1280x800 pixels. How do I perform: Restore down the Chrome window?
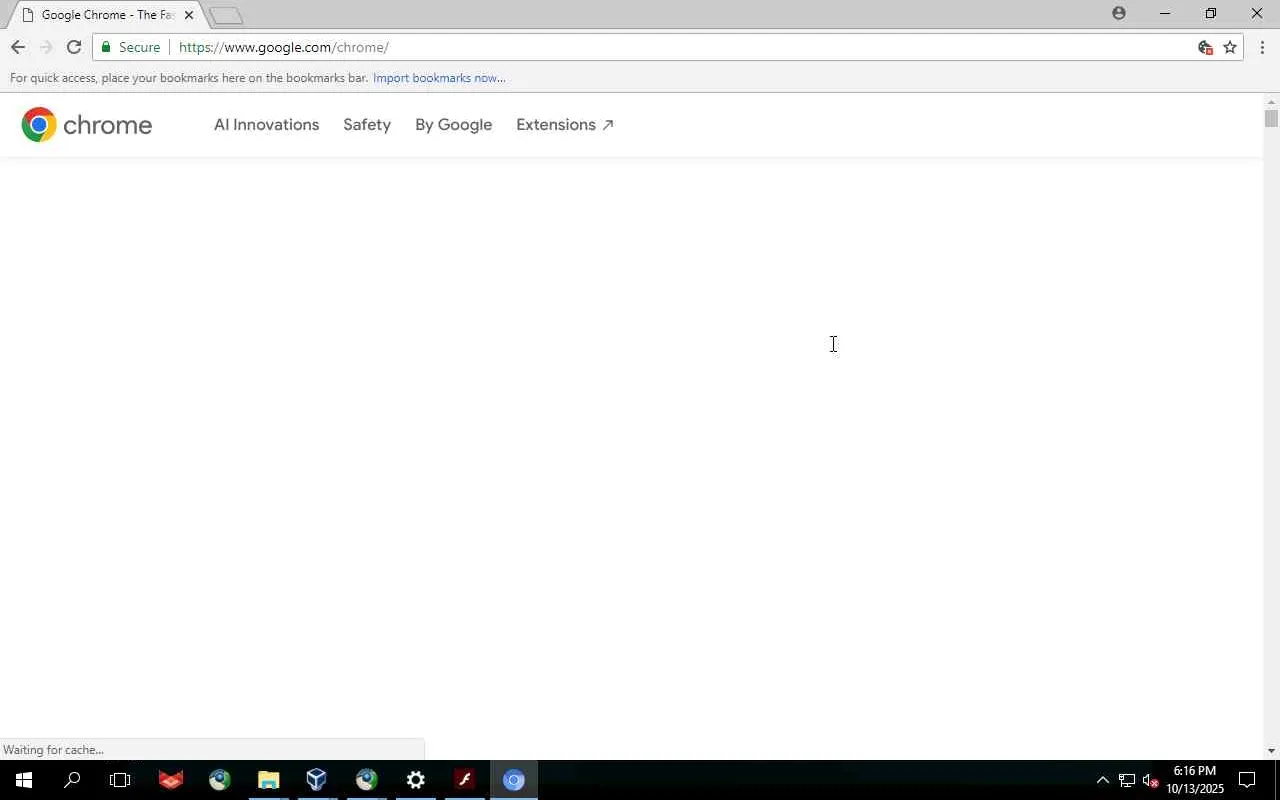click(1211, 13)
